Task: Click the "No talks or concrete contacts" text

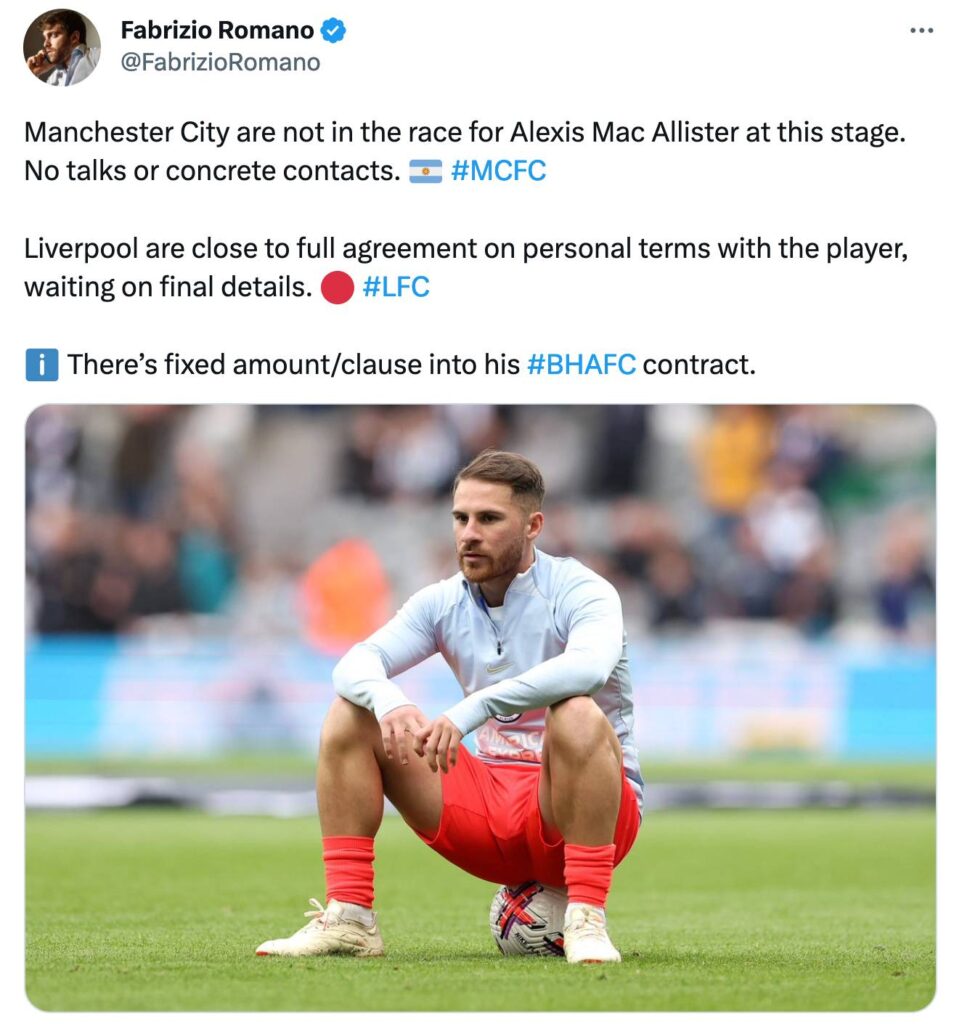Action: pos(211,171)
